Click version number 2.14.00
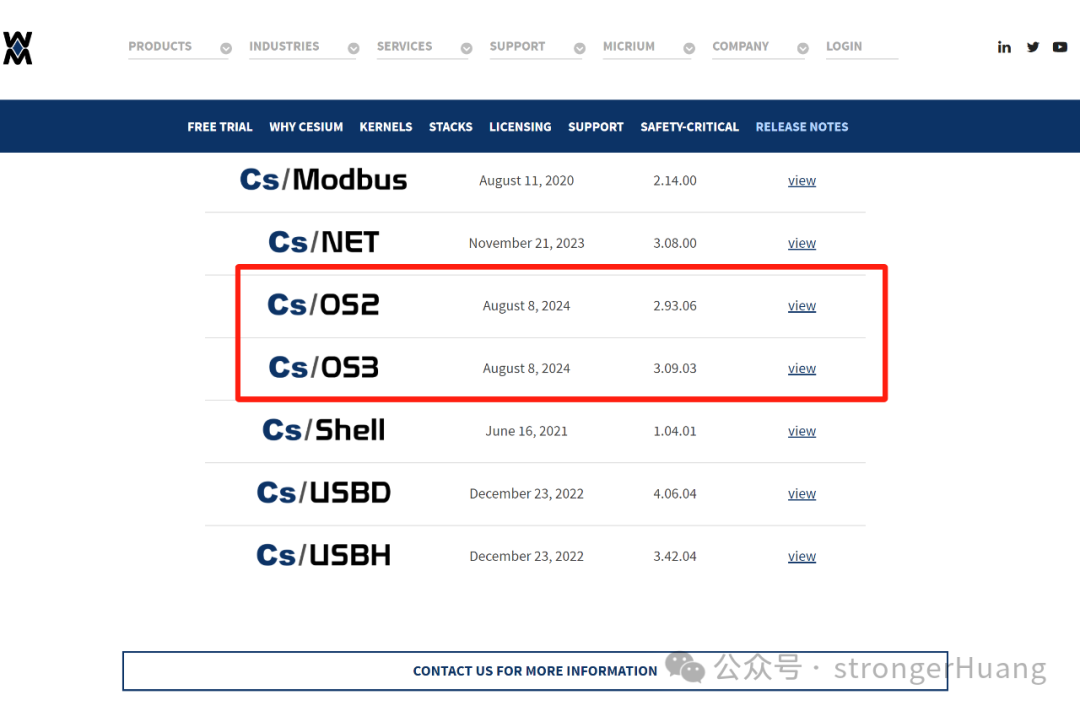Screen dimensions: 1080x711 pos(675,181)
